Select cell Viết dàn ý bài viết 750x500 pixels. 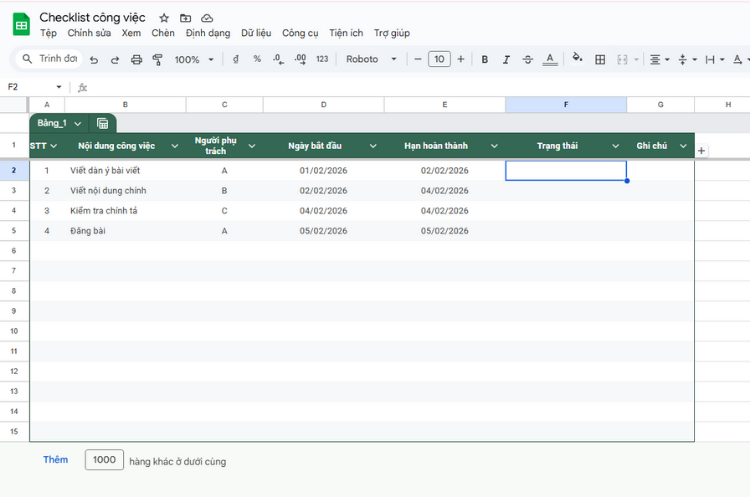(x=125, y=170)
